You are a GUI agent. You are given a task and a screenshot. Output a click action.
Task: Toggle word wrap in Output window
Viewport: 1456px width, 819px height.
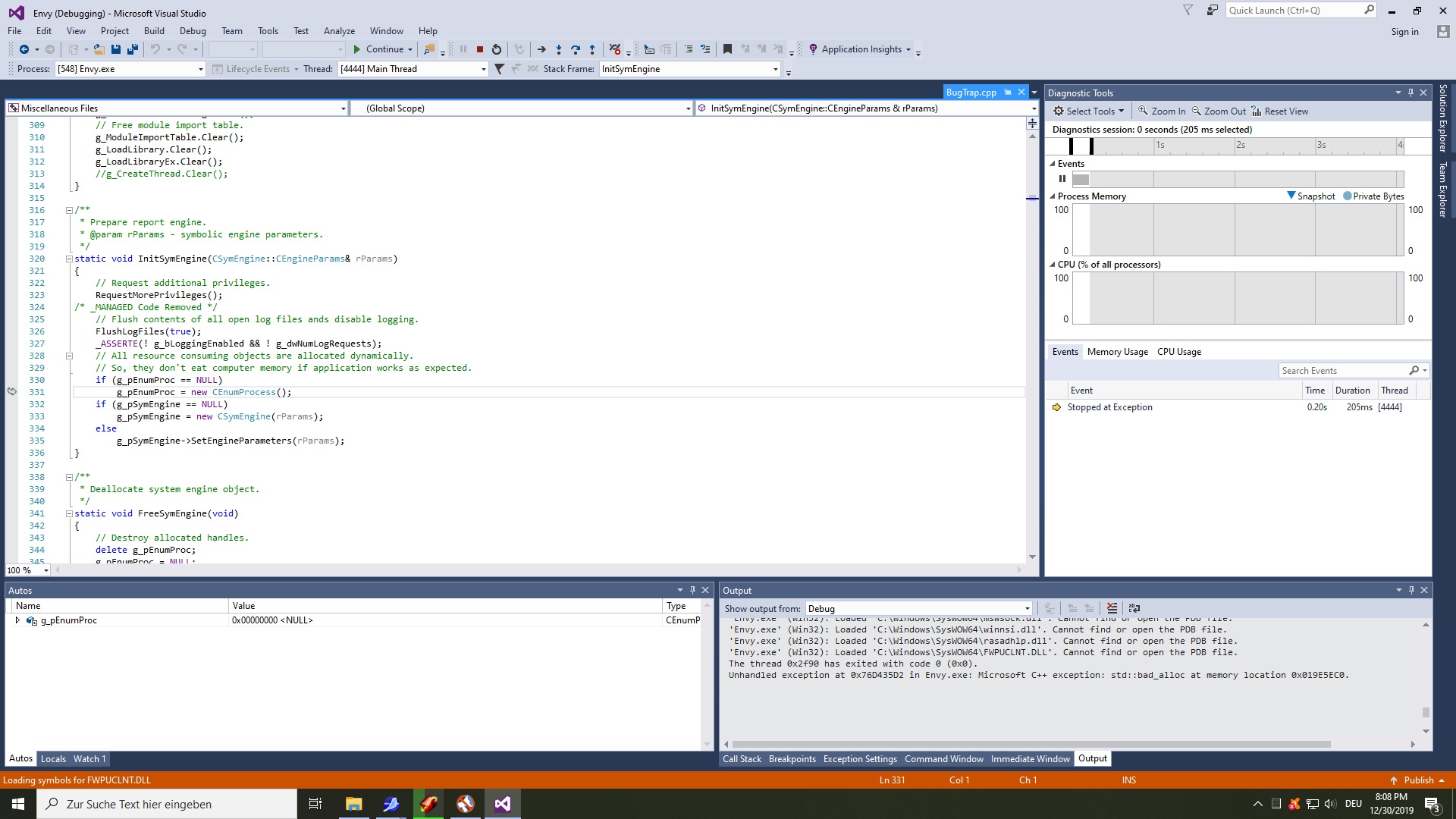pos(1134,608)
